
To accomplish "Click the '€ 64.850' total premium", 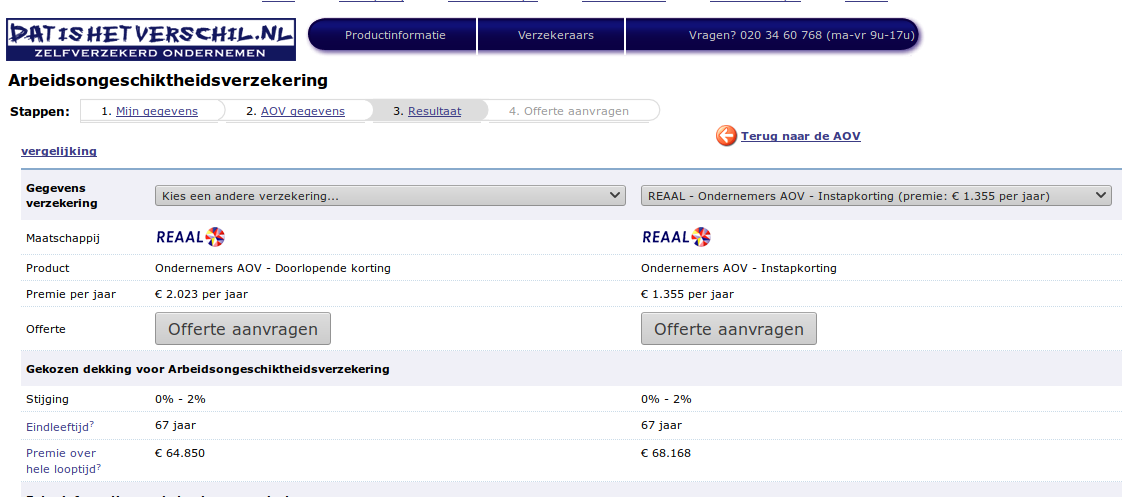I will (179, 453).
